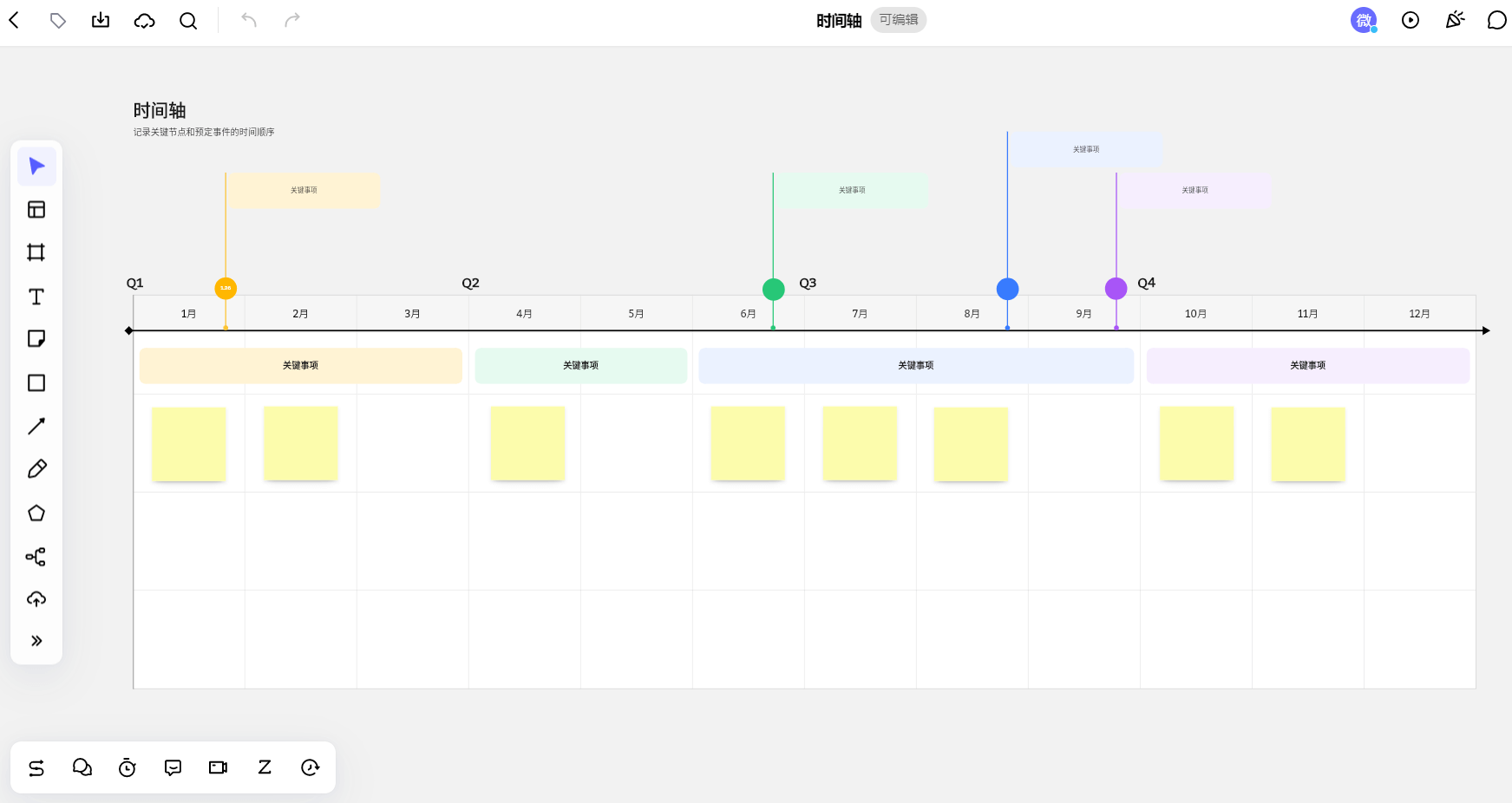Open the search magnifier icon
This screenshot has height=803, width=1512.
(x=188, y=21)
